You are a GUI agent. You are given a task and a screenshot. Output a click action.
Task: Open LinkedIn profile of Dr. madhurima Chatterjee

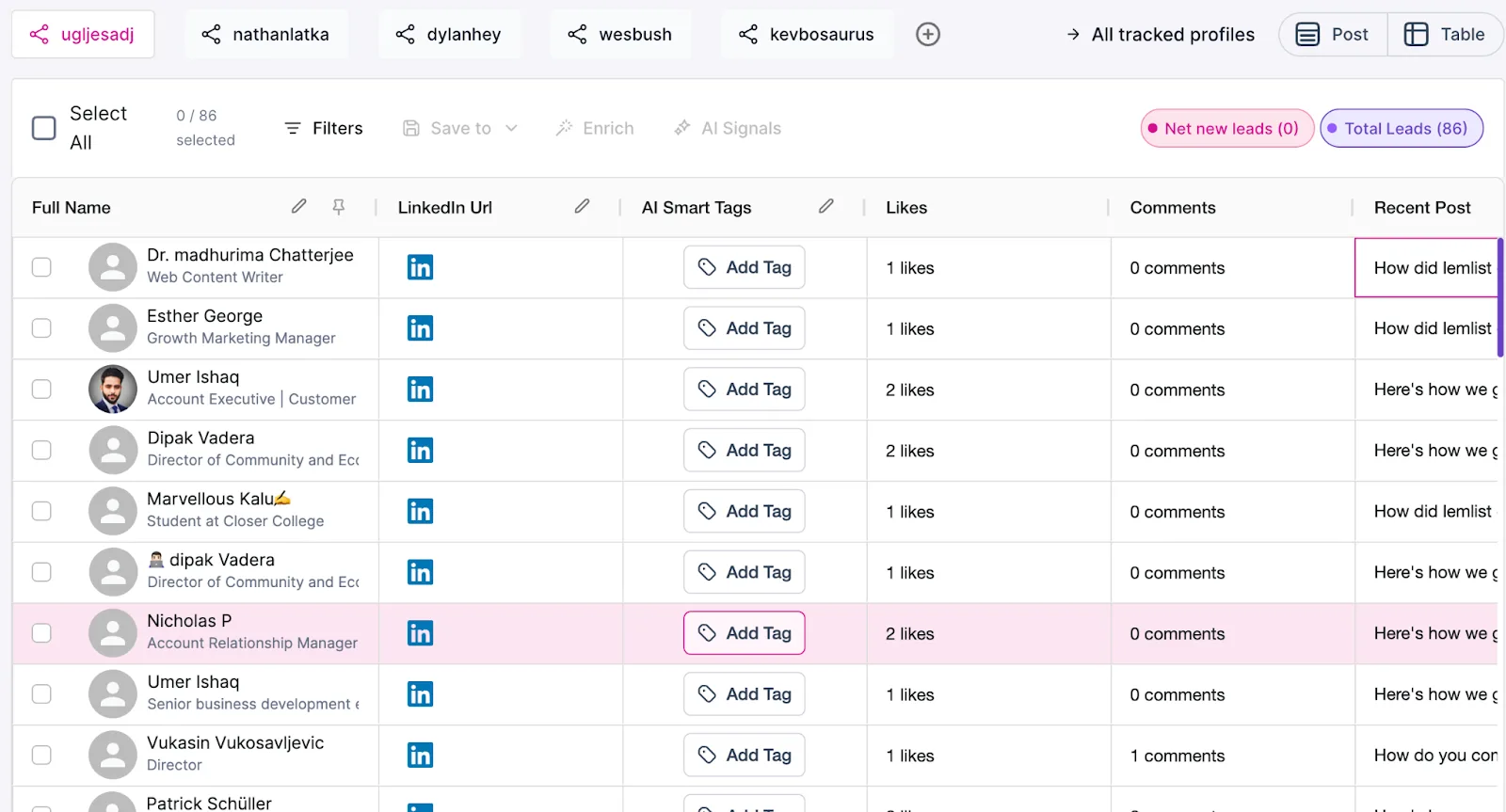420,267
